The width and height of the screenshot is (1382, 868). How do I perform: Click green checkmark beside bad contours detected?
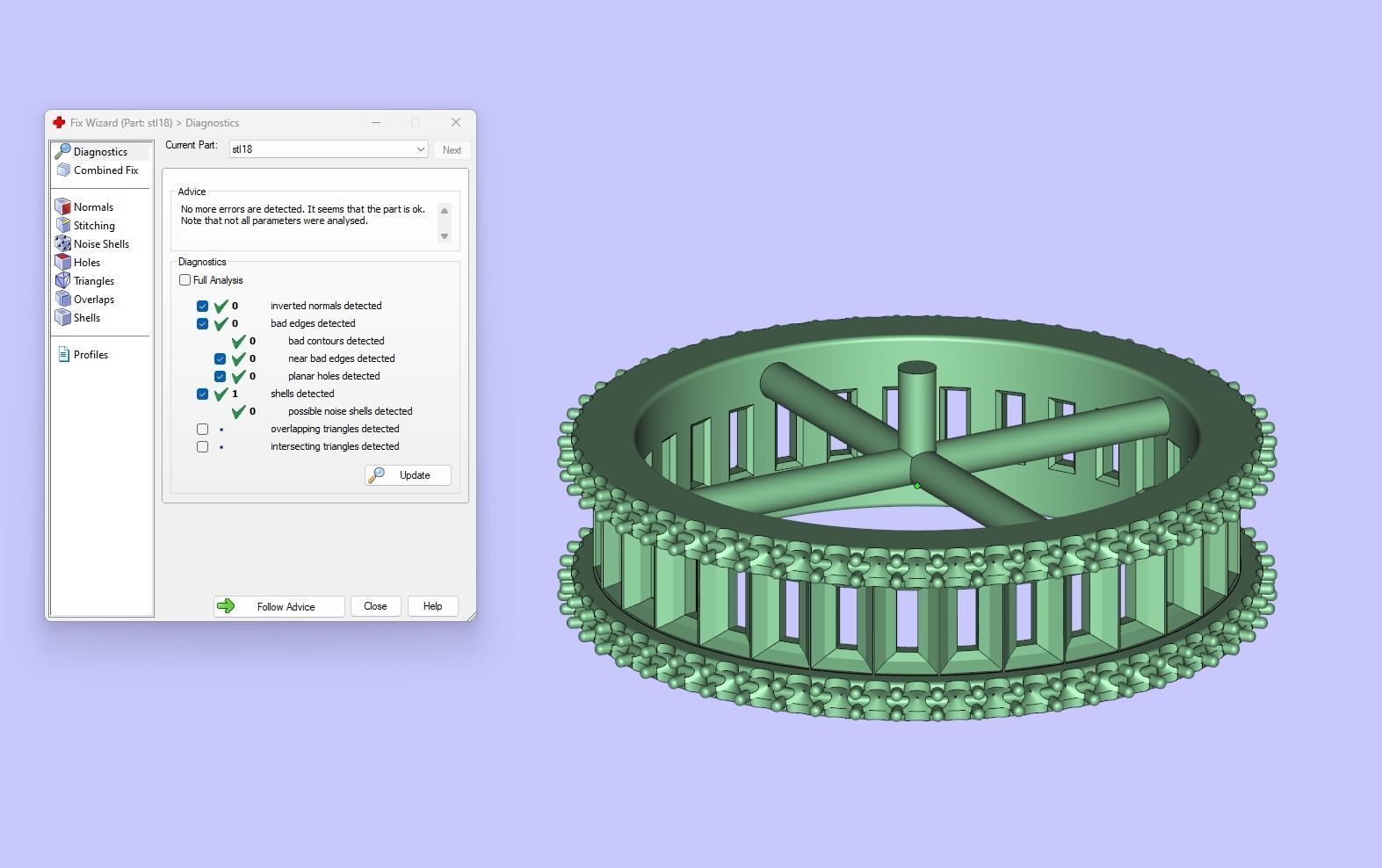[238, 341]
